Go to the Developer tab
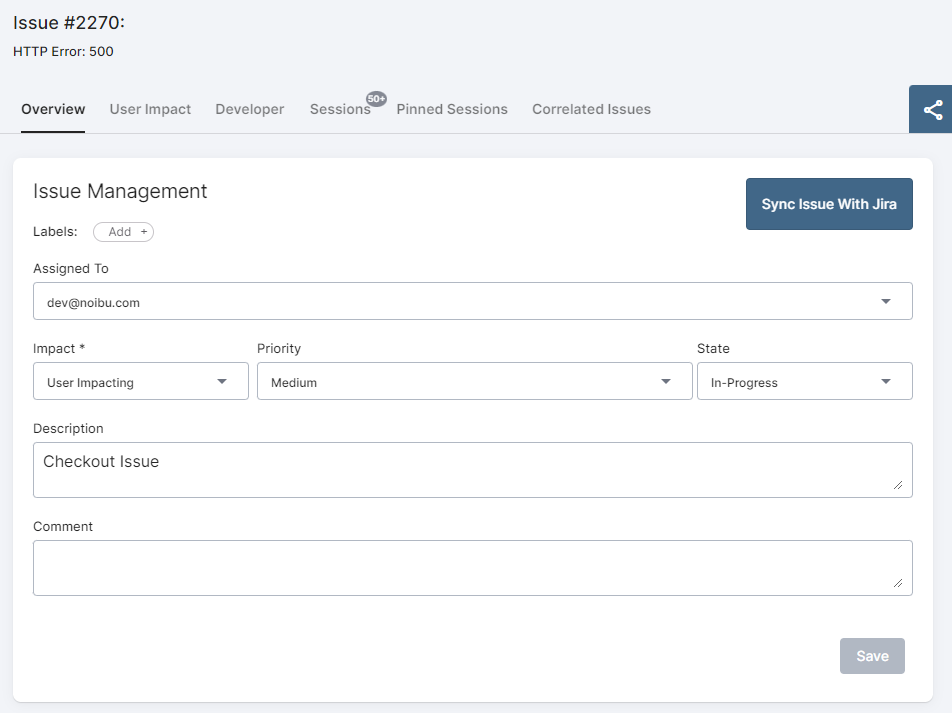This screenshot has width=952, height=713. (x=250, y=109)
